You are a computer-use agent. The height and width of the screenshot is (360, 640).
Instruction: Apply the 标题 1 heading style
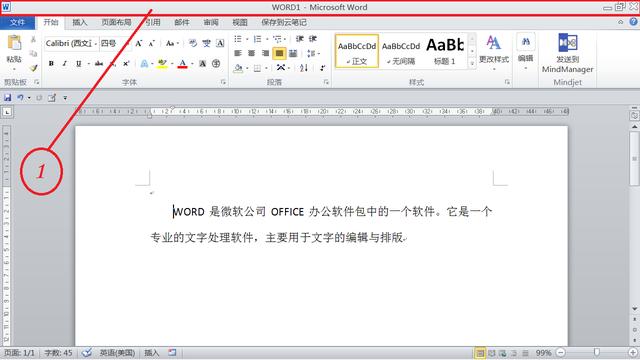coord(444,51)
